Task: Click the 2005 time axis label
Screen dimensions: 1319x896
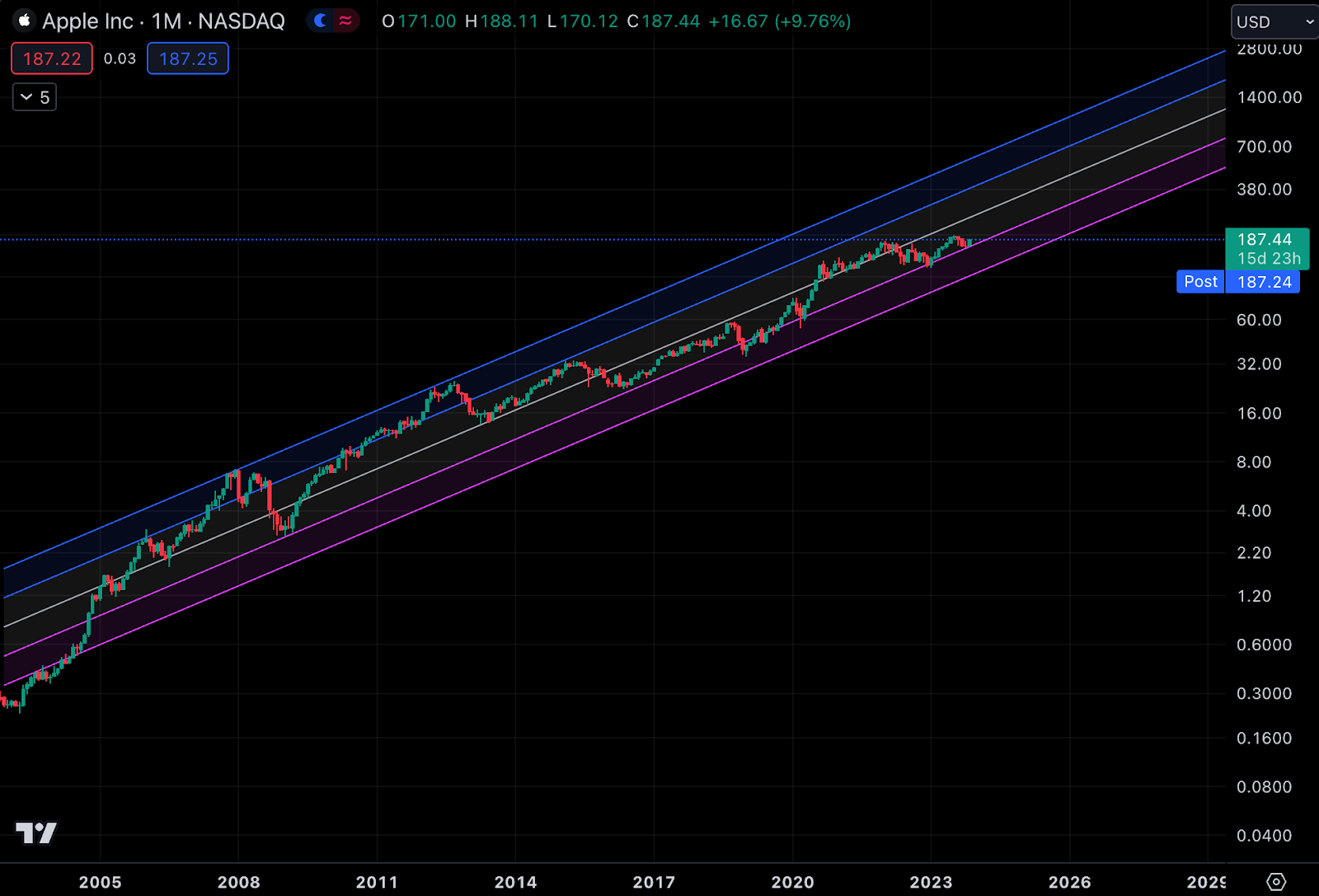Action: 100,882
